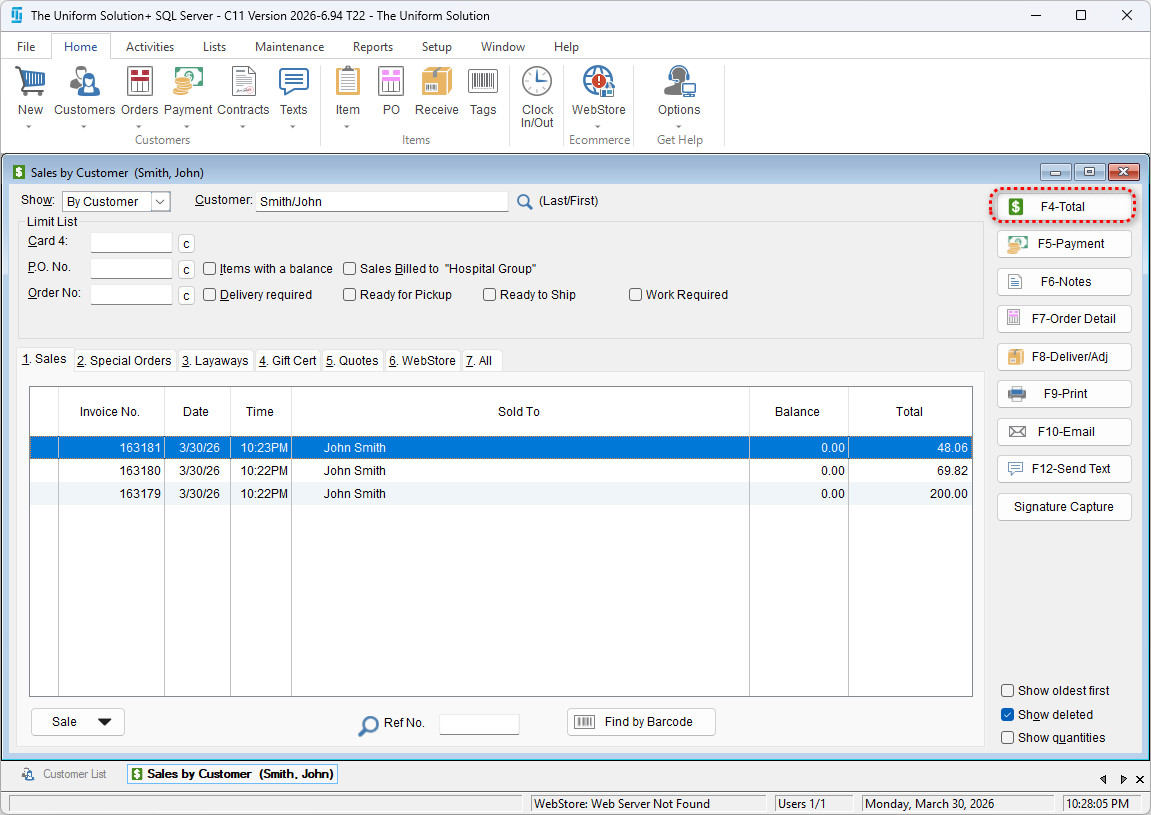Open the Reports menu
Viewport: 1151px width, 815px height.
pos(372,47)
